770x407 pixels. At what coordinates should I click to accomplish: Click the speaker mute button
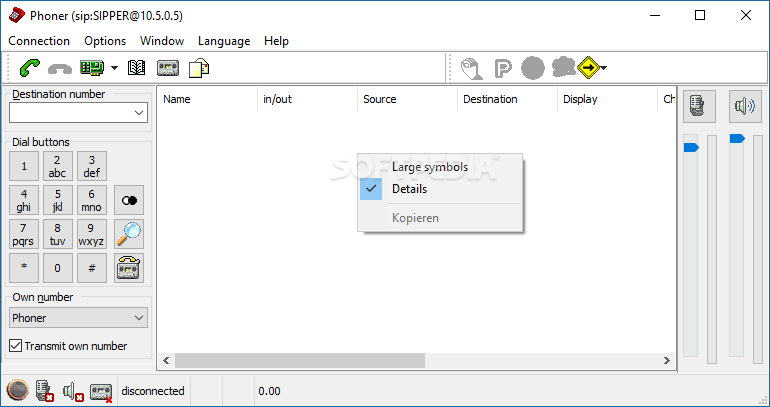(744, 106)
